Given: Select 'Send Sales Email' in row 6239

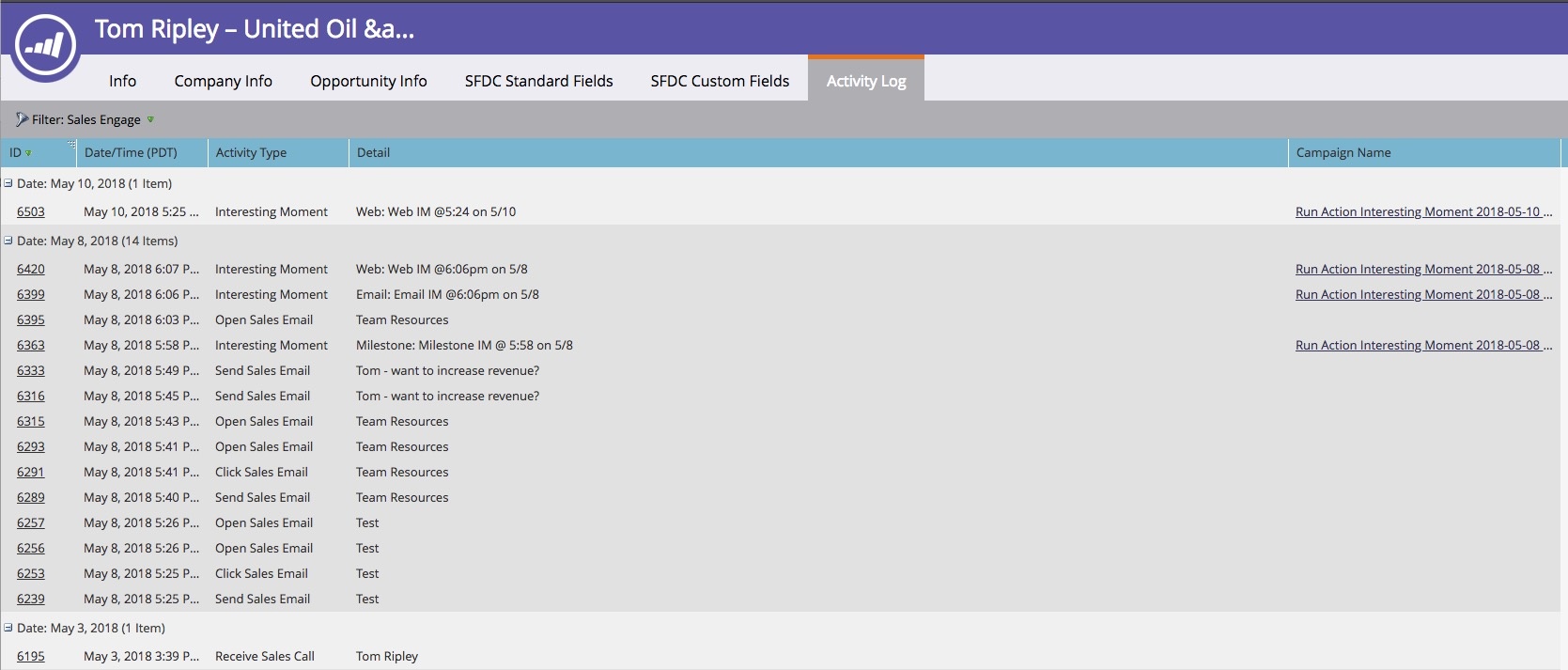Looking at the screenshot, I should 262,599.
